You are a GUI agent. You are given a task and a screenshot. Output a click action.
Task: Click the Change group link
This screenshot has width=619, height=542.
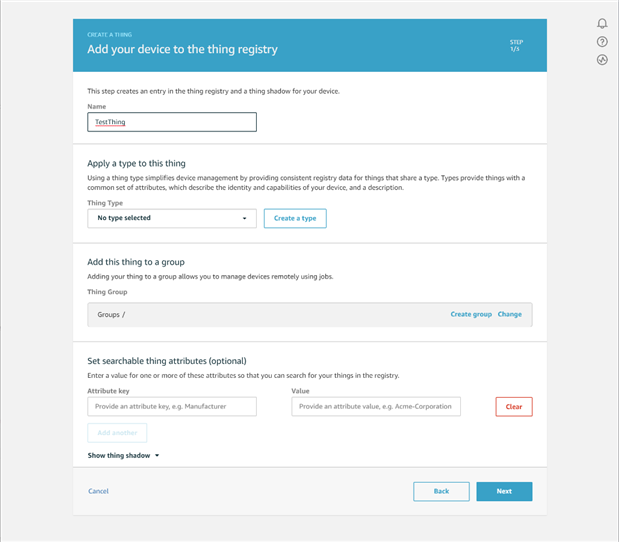[x=510, y=314]
